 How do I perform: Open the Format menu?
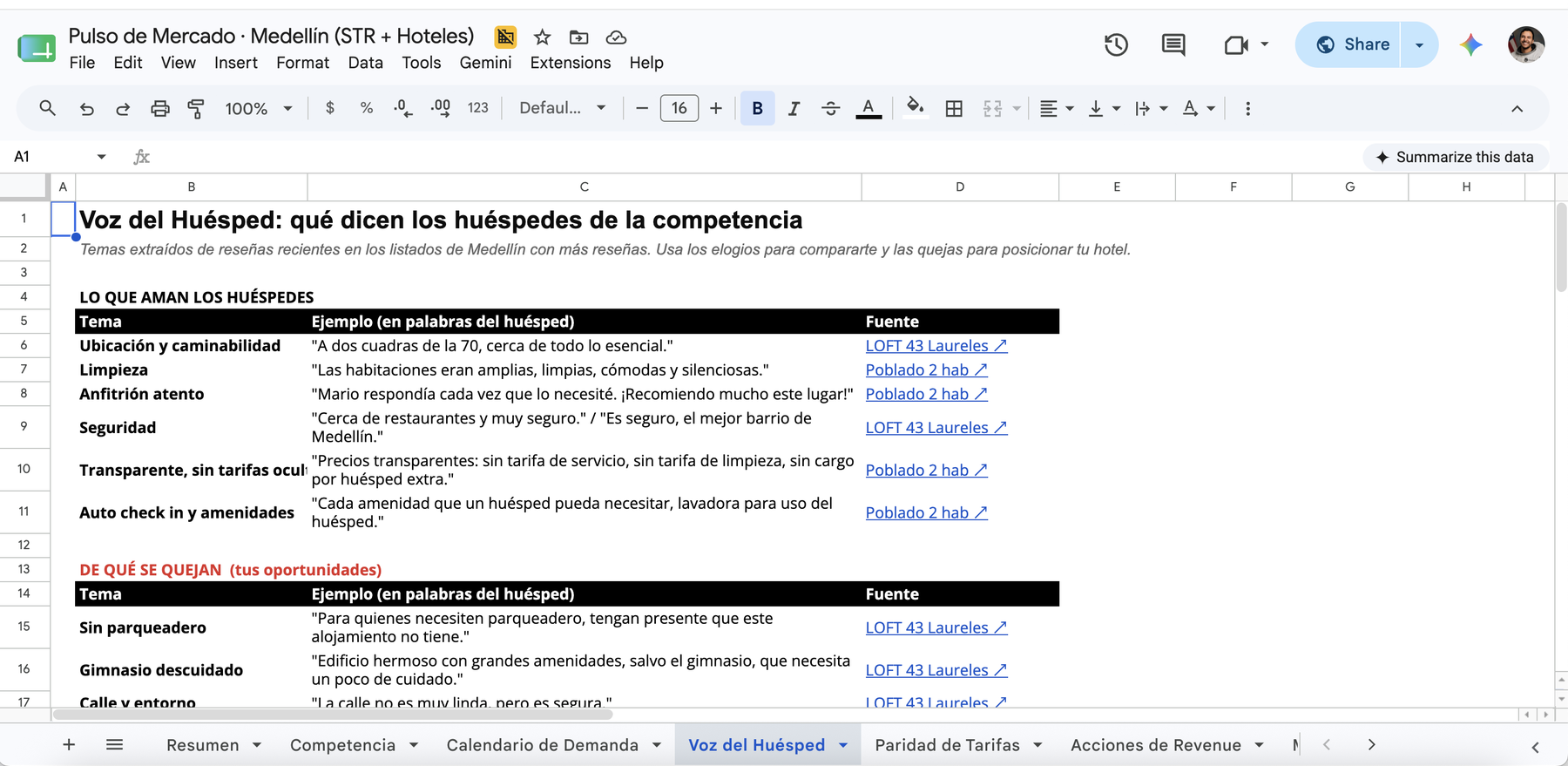click(x=302, y=63)
